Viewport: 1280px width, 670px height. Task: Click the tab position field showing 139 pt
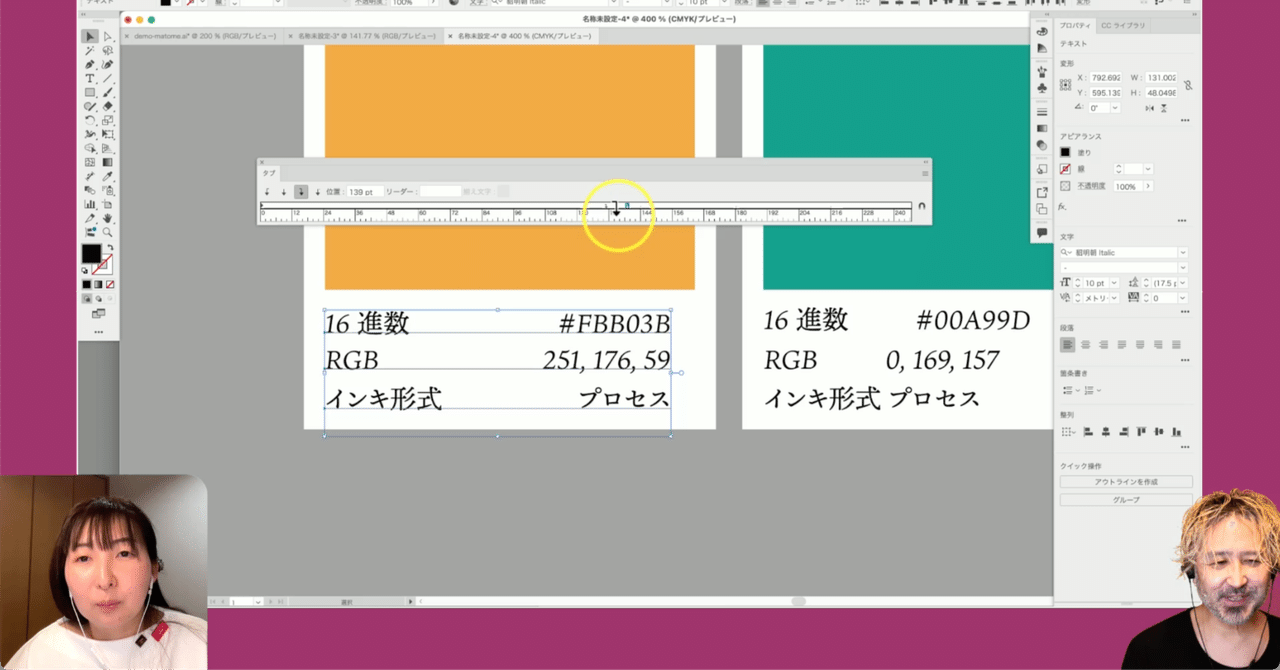tap(365, 191)
